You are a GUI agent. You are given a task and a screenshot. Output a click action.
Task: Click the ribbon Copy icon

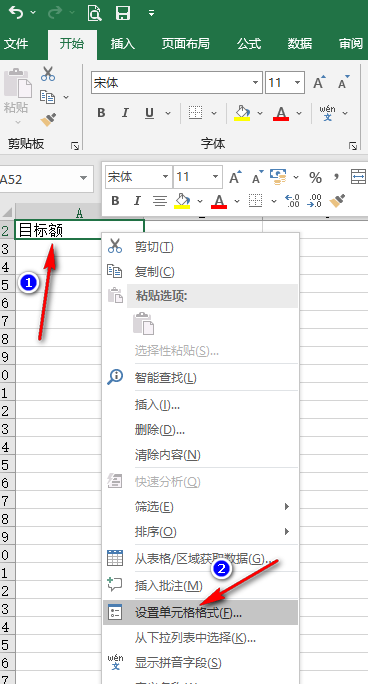click(48, 97)
